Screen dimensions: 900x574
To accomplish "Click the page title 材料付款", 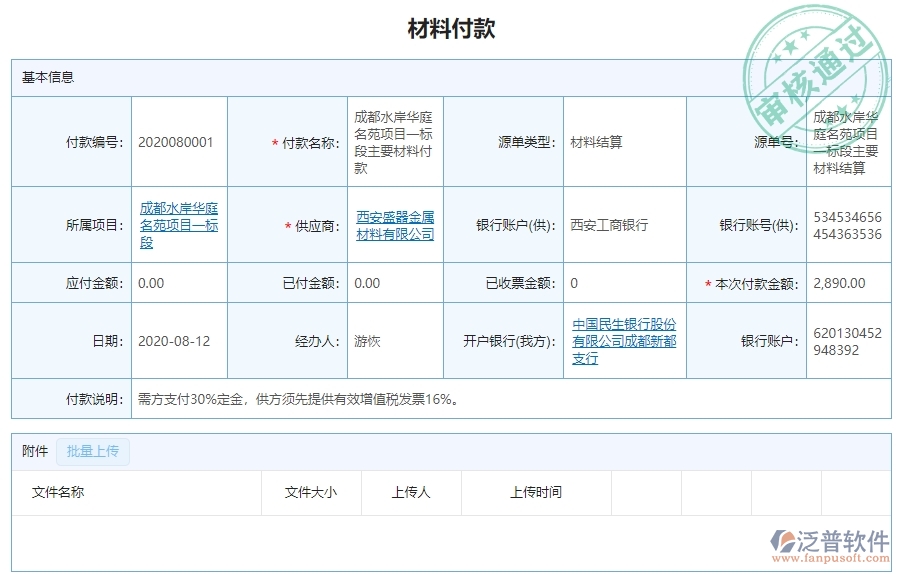I will point(451,29).
